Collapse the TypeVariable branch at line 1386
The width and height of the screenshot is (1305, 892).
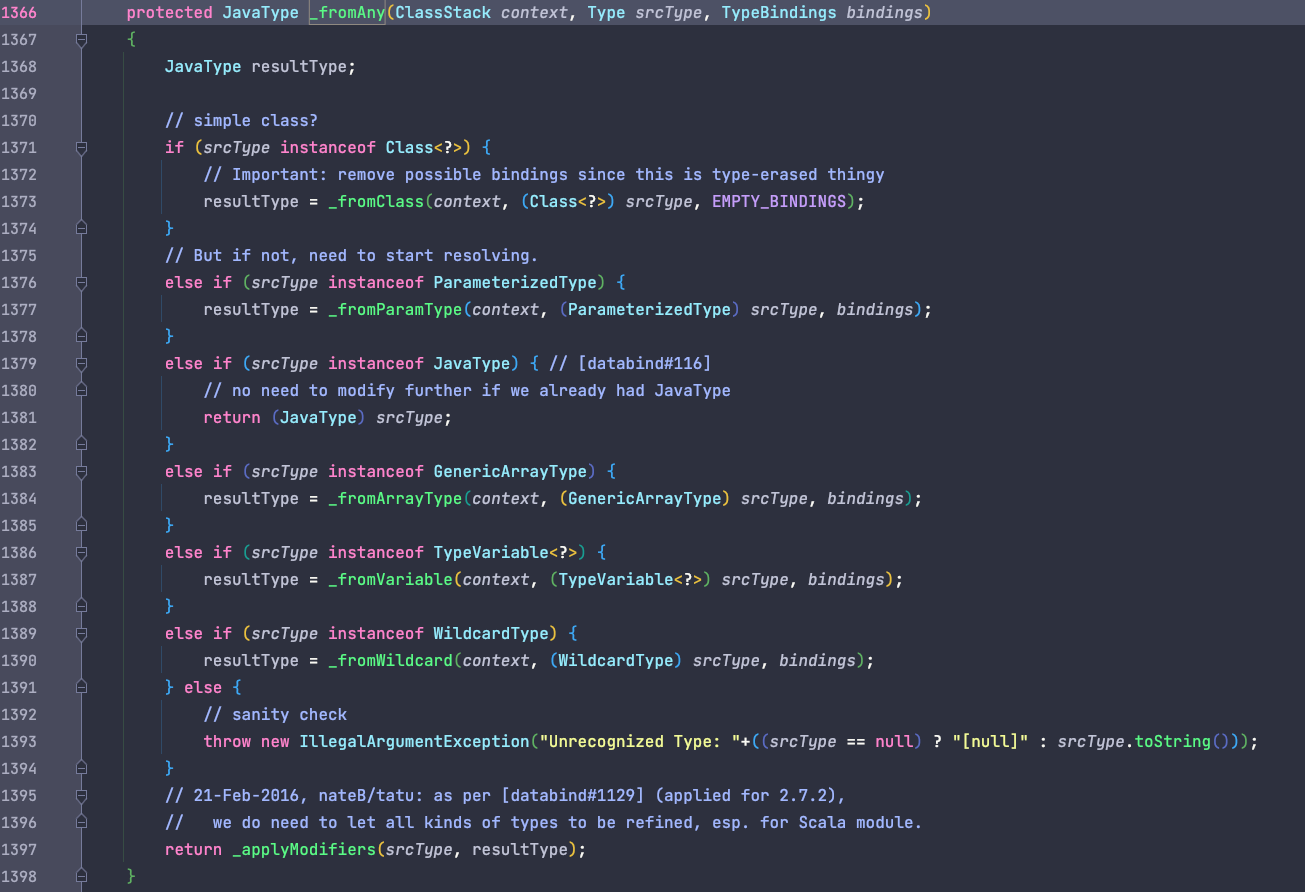point(82,552)
